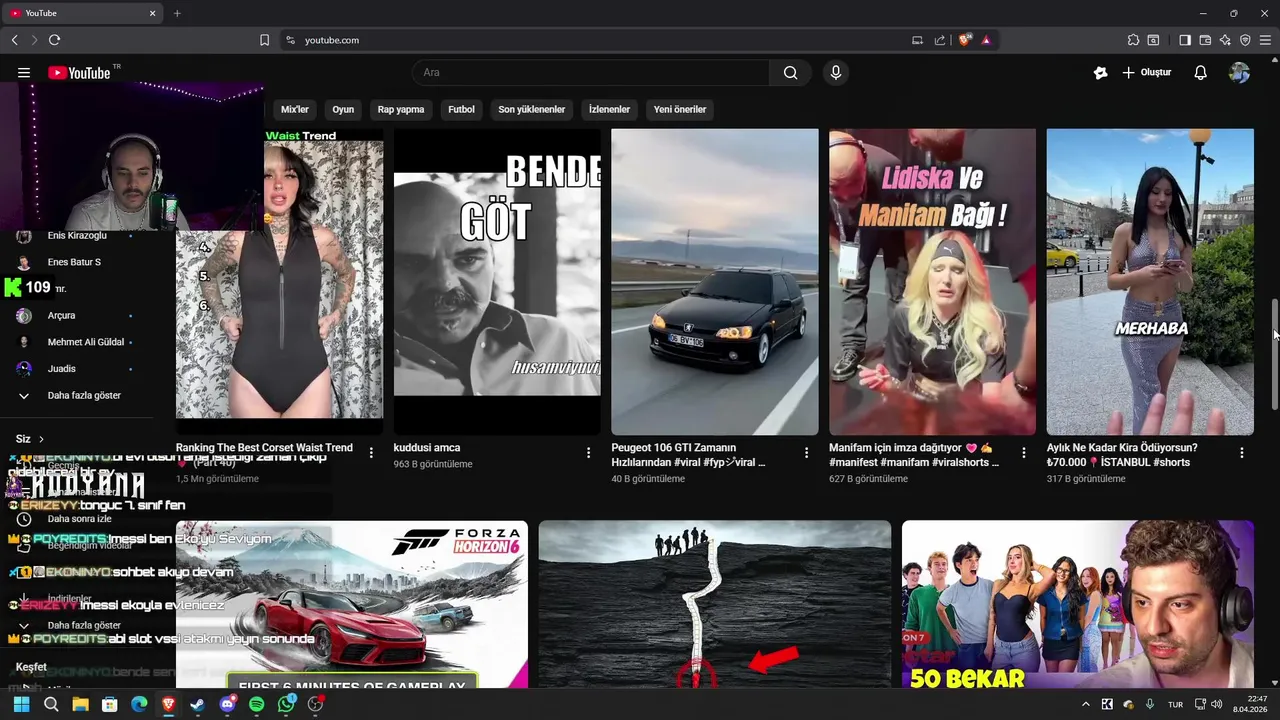Toggle the browser sidebar panel icon

click(1185, 40)
